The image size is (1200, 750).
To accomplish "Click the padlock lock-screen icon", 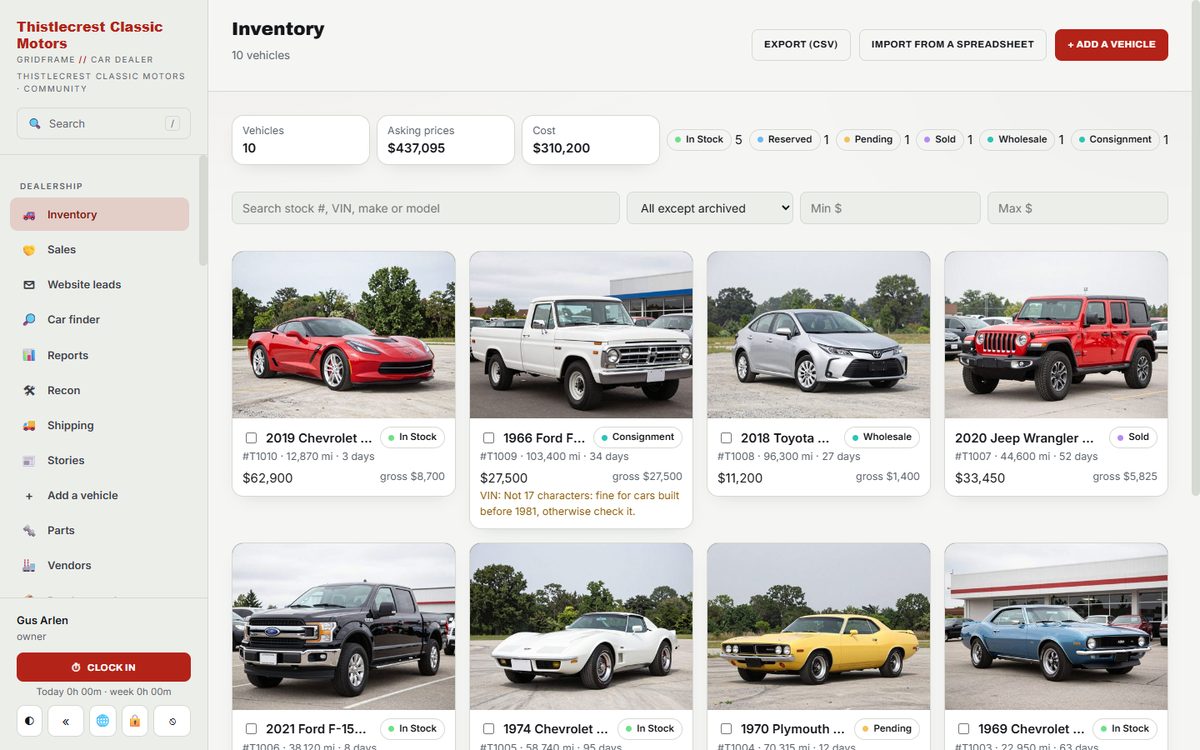I will pos(135,721).
